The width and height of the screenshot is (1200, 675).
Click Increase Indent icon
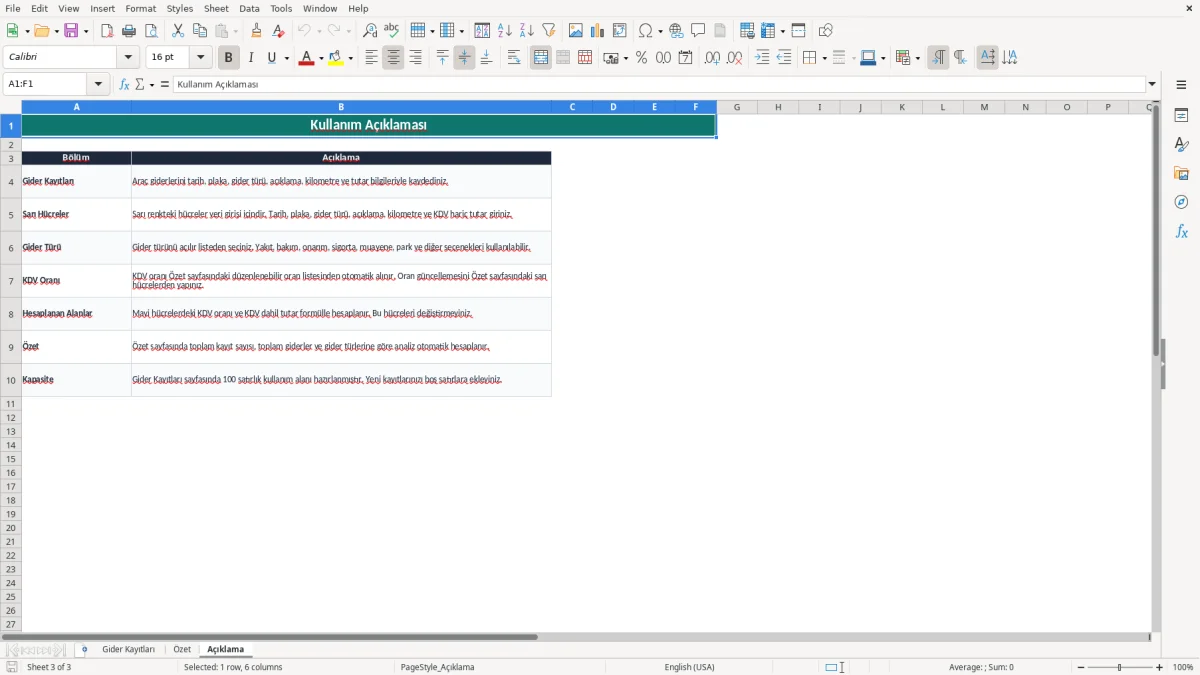[x=762, y=58]
